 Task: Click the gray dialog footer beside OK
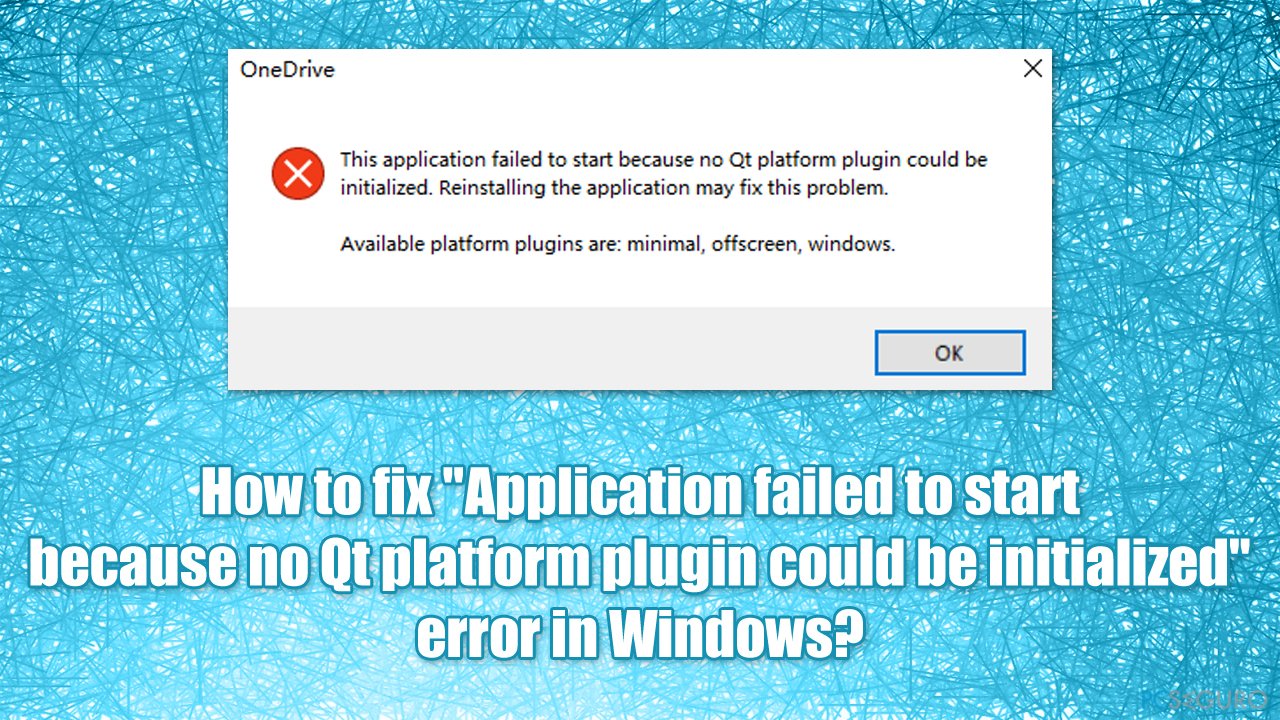(550, 348)
